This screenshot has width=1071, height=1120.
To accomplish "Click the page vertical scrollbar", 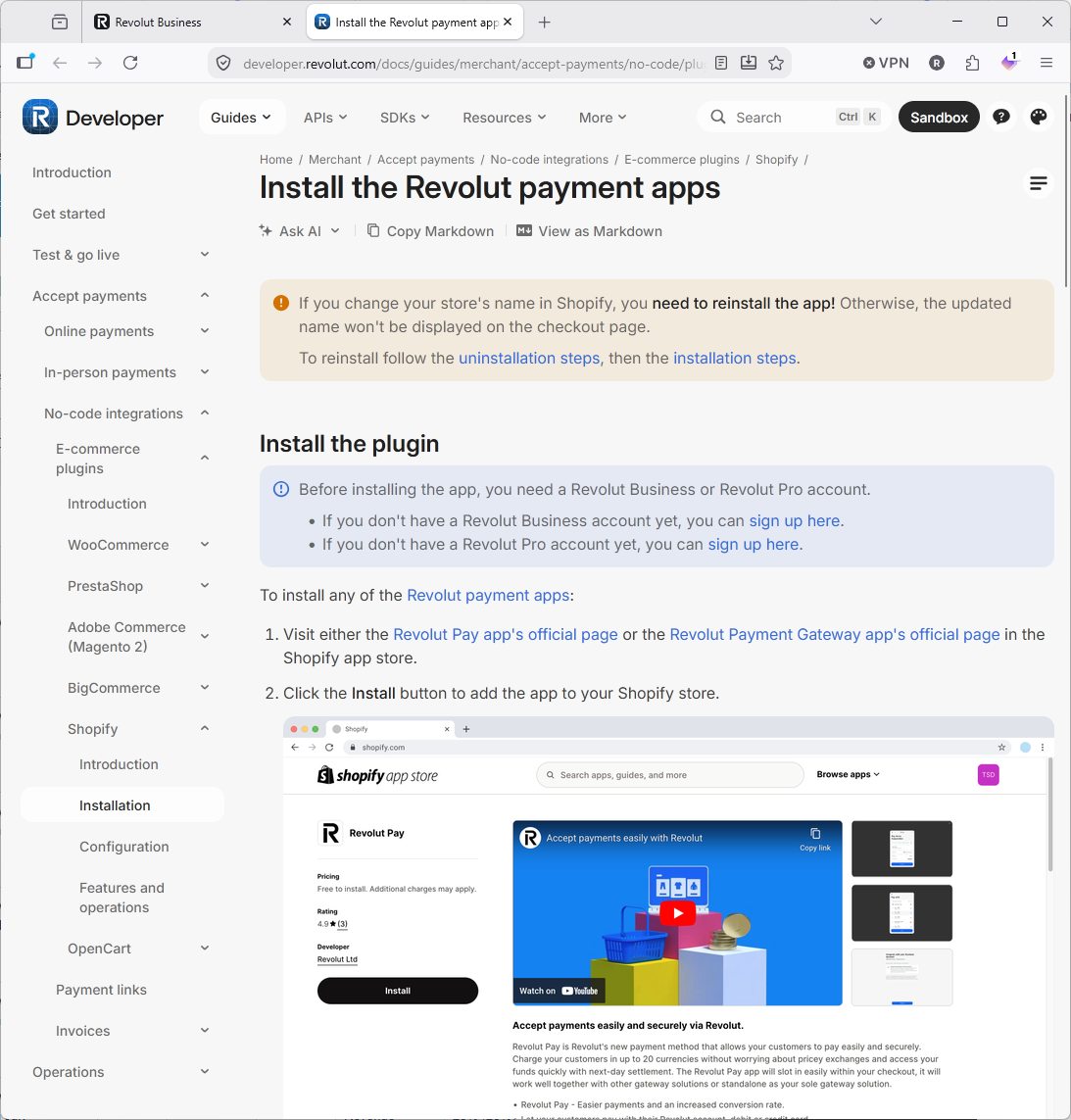I will [1066, 193].
